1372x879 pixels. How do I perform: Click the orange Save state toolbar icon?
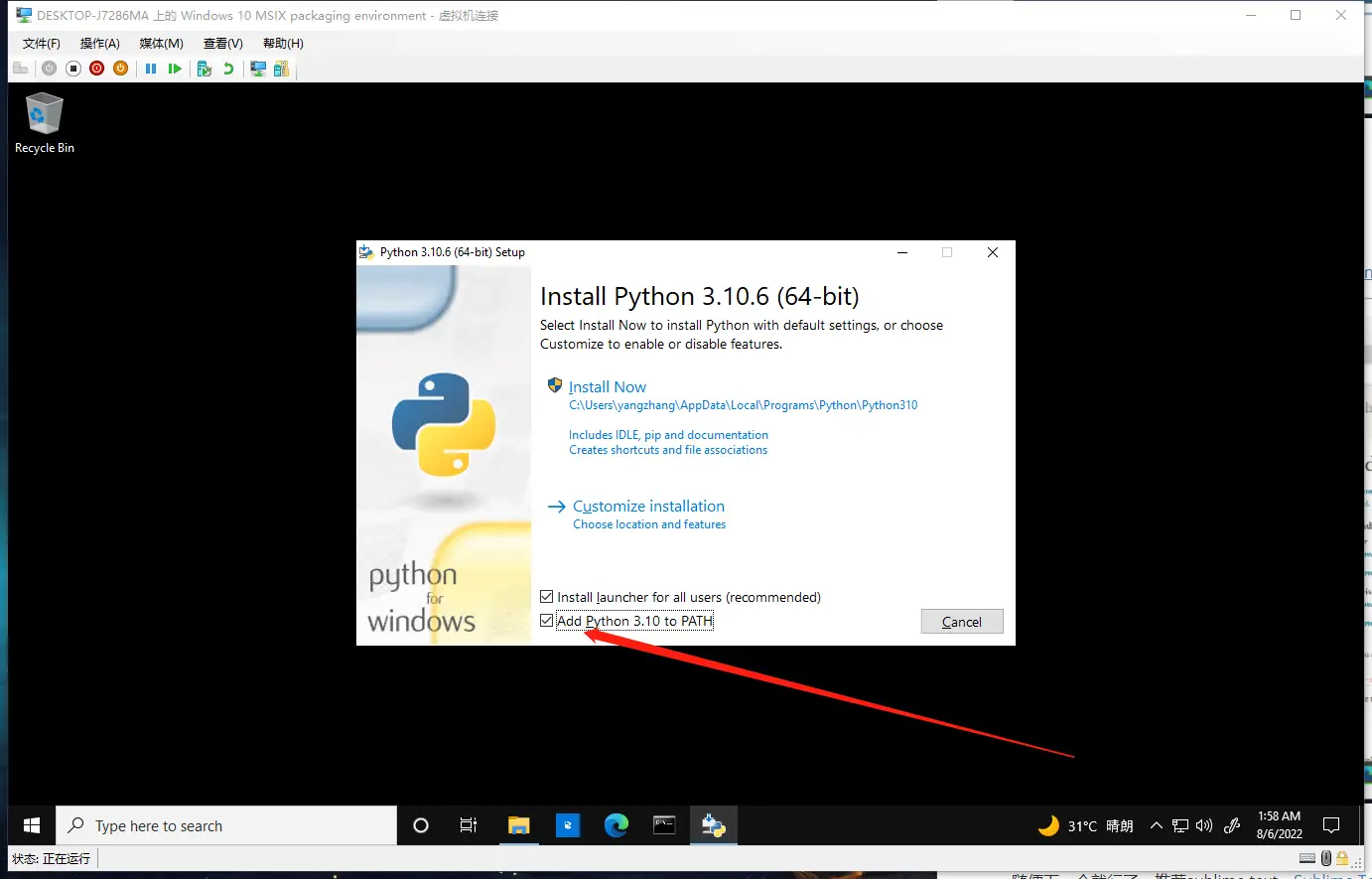coord(120,69)
